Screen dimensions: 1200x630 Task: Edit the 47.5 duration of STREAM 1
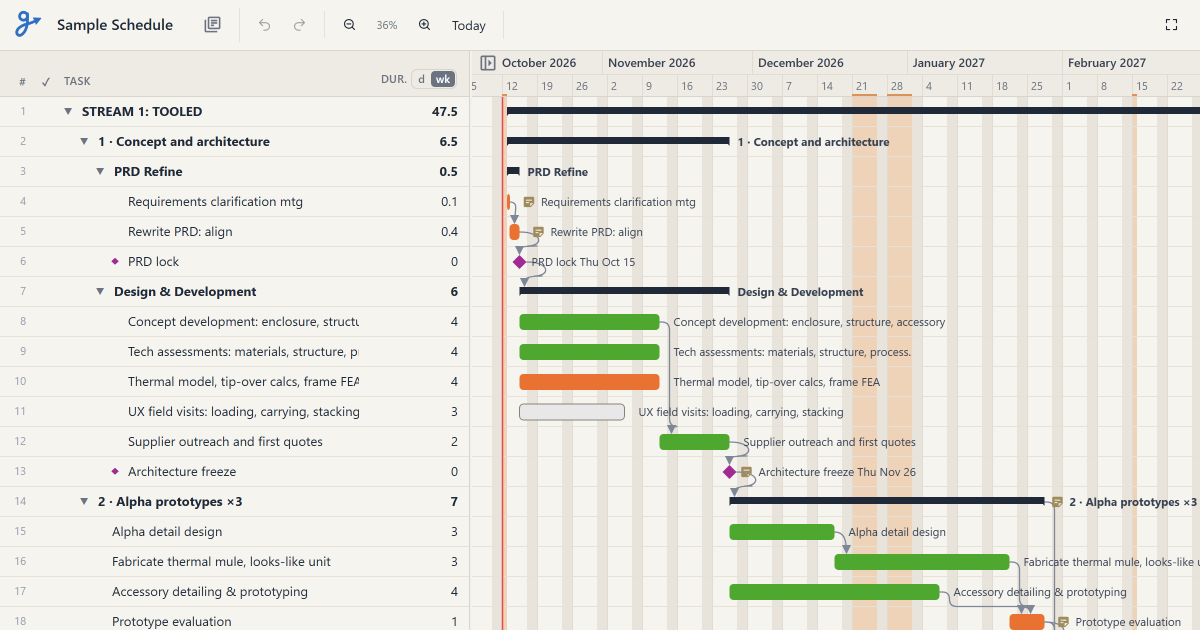coord(445,112)
